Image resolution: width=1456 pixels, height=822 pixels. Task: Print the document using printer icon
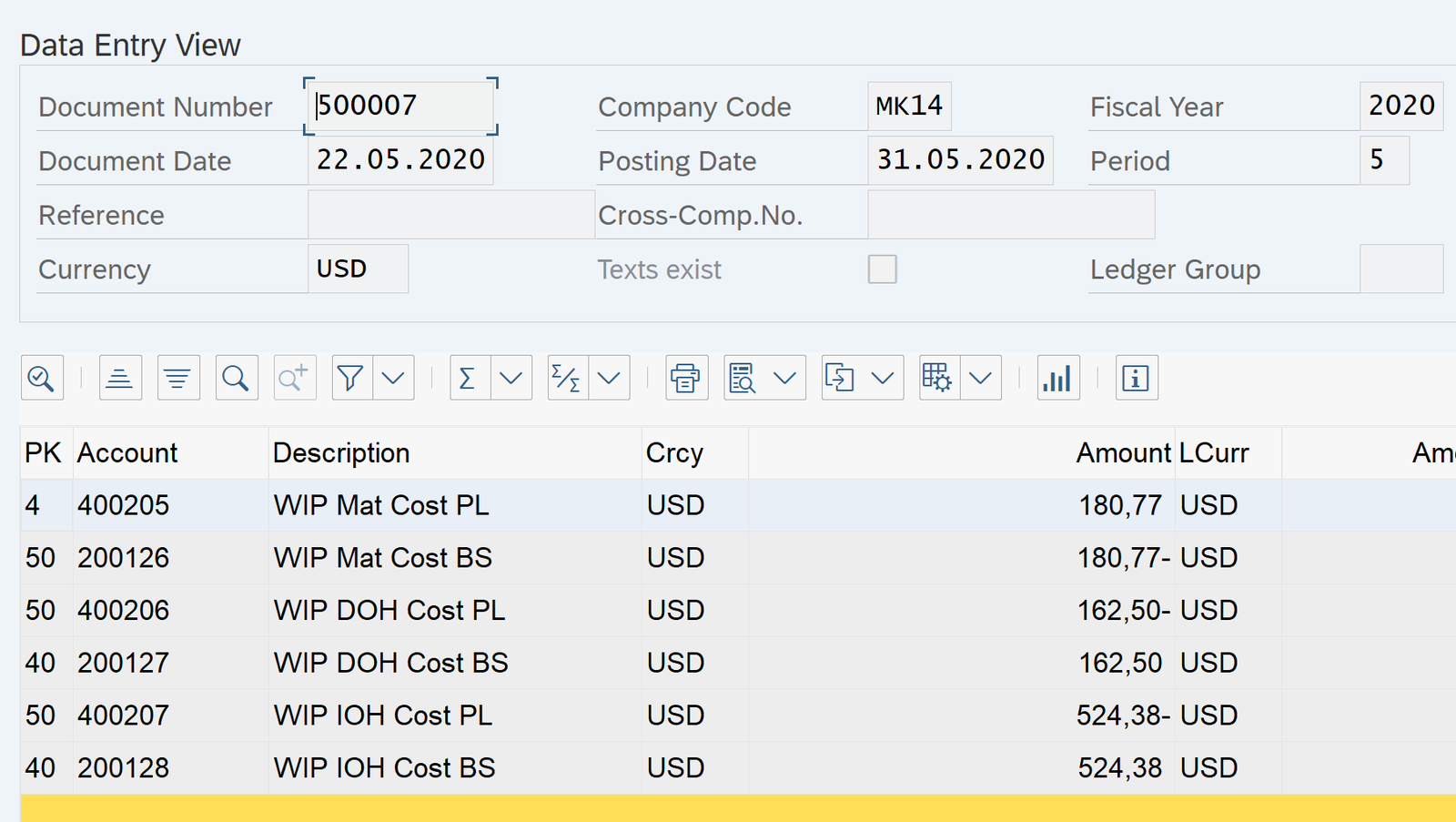(x=686, y=378)
